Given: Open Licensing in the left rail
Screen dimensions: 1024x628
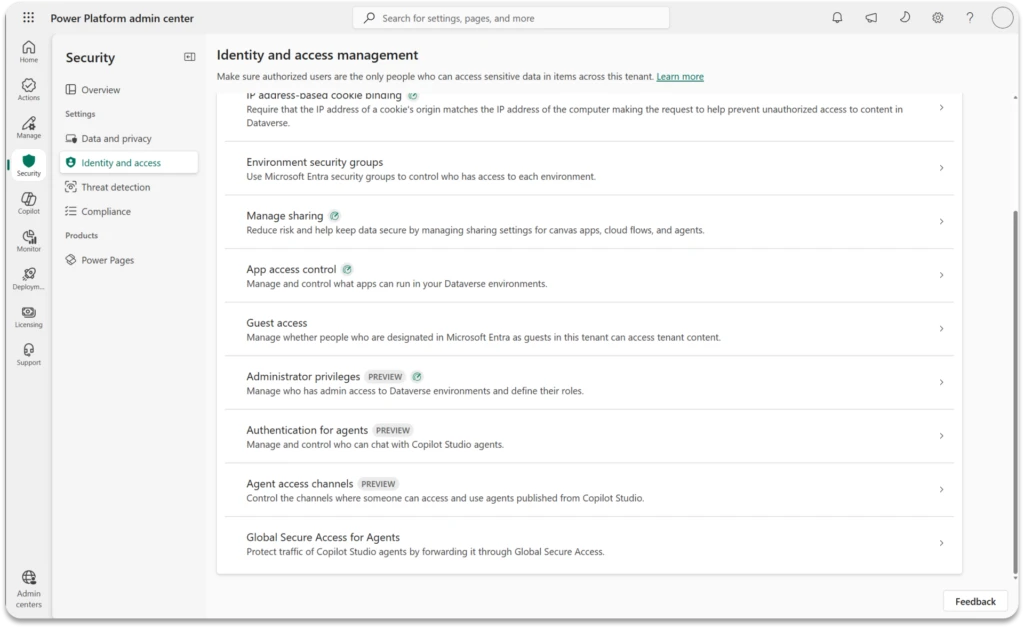Looking at the screenshot, I should (28, 317).
